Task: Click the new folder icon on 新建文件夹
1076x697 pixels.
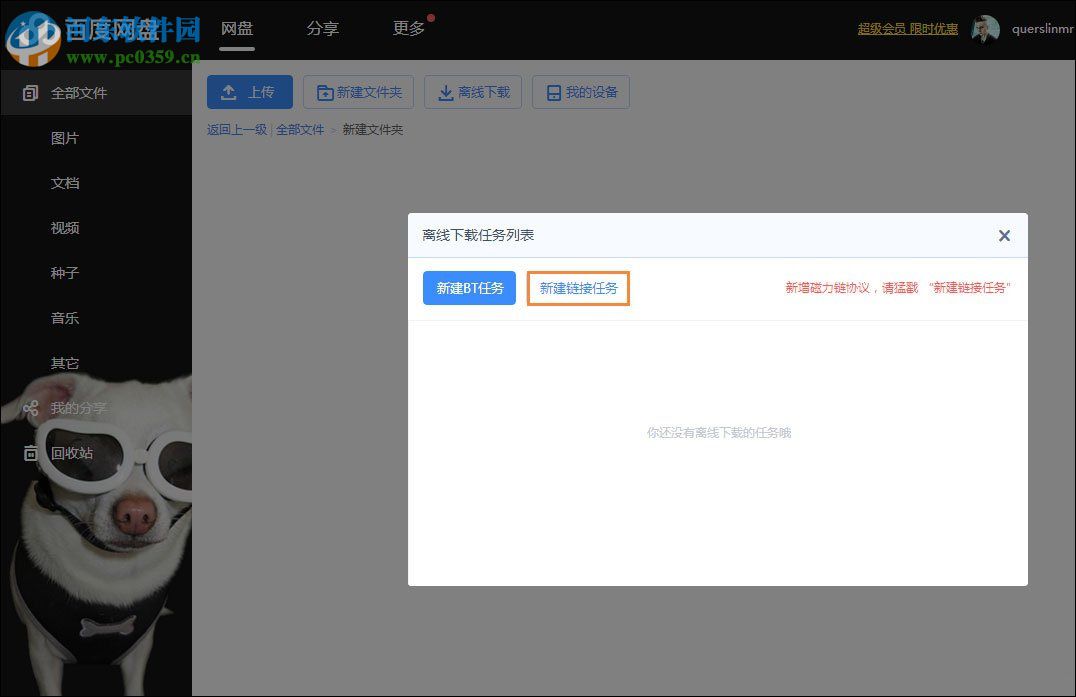Action: point(325,91)
